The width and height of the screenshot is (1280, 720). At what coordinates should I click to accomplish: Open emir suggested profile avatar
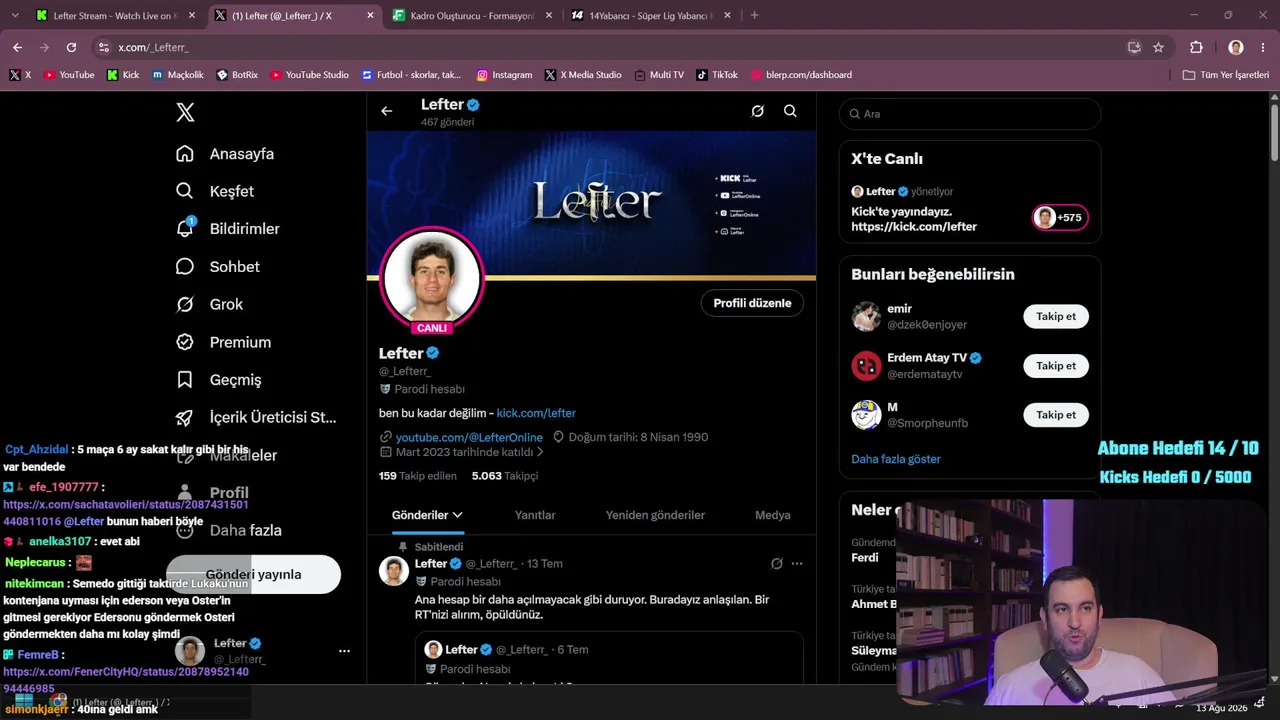tap(866, 317)
